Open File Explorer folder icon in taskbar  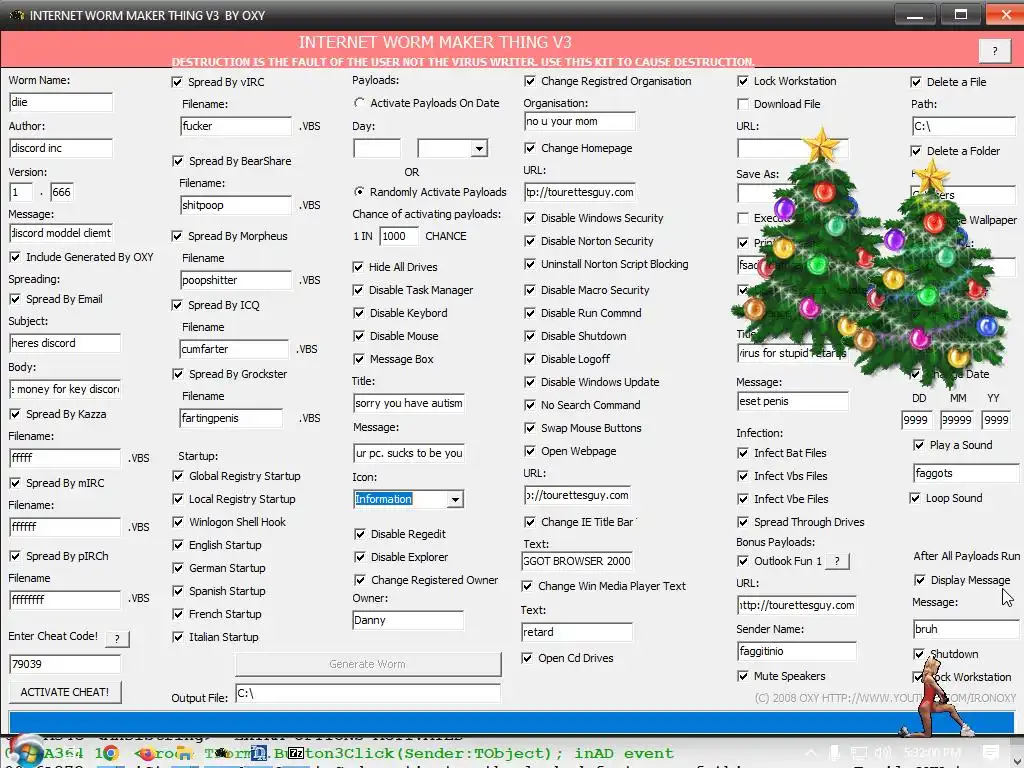tap(184, 753)
